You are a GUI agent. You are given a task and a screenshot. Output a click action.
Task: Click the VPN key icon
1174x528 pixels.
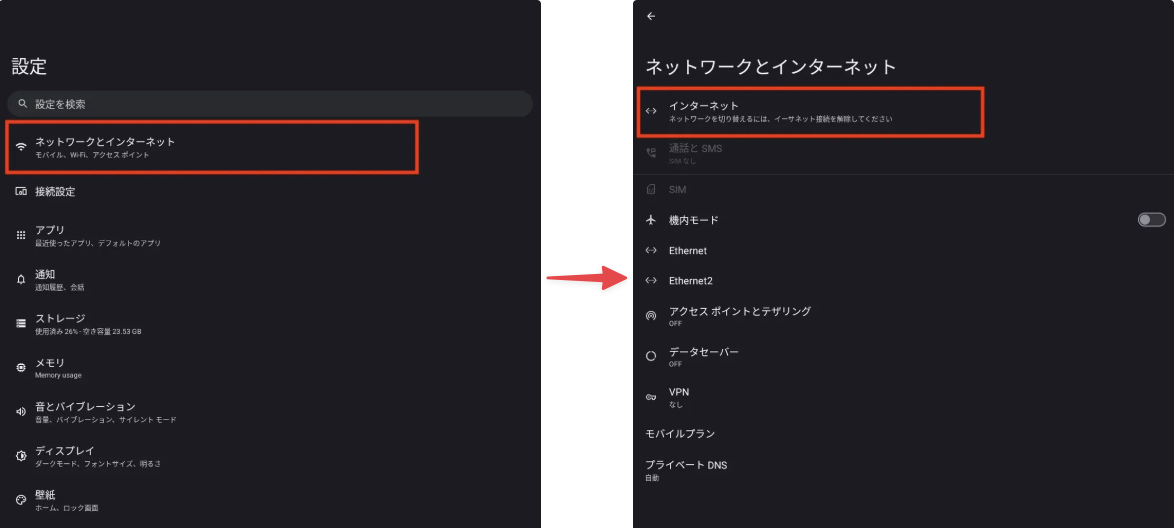651,397
